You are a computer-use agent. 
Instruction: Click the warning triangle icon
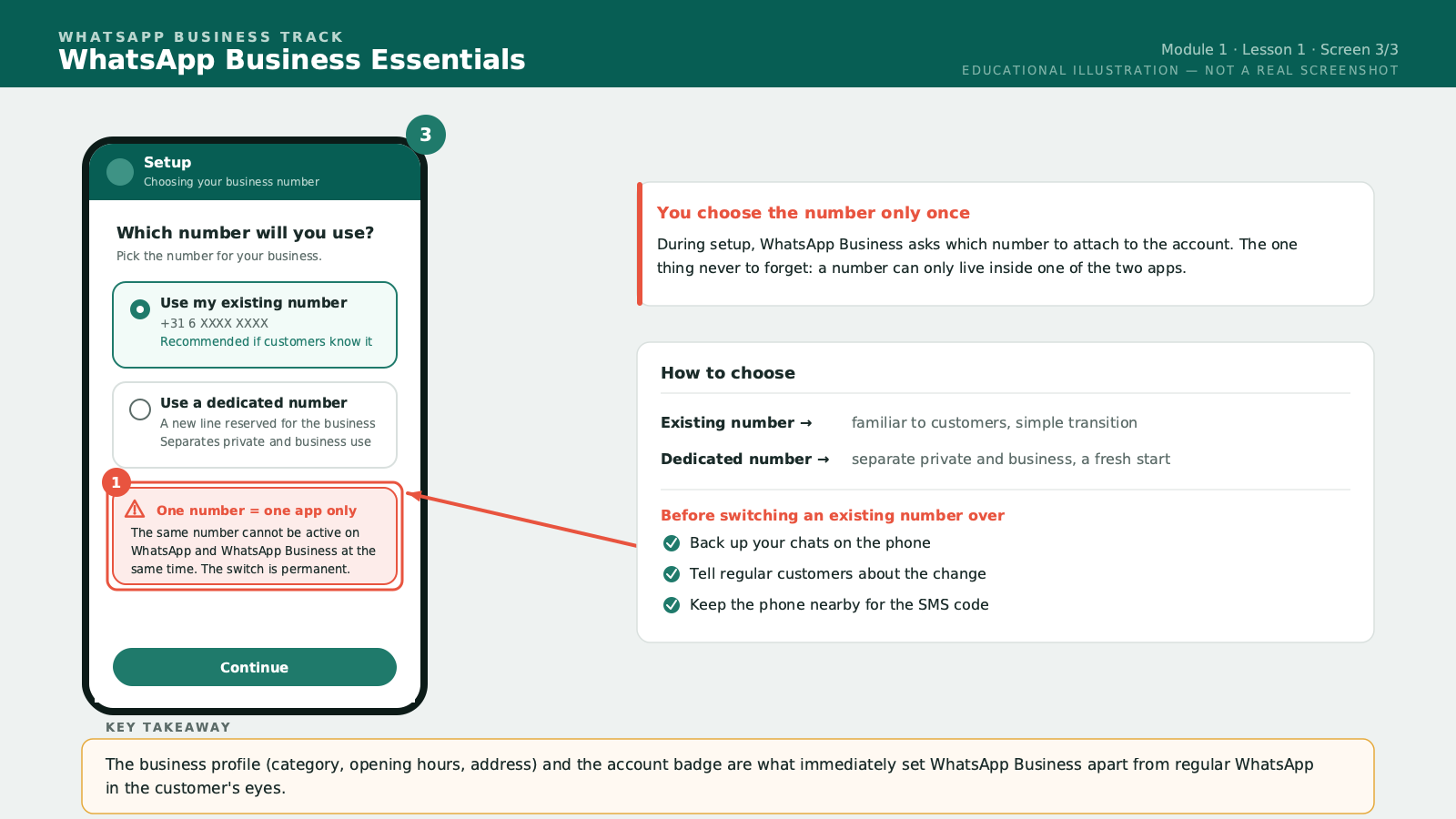[x=135, y=509]
